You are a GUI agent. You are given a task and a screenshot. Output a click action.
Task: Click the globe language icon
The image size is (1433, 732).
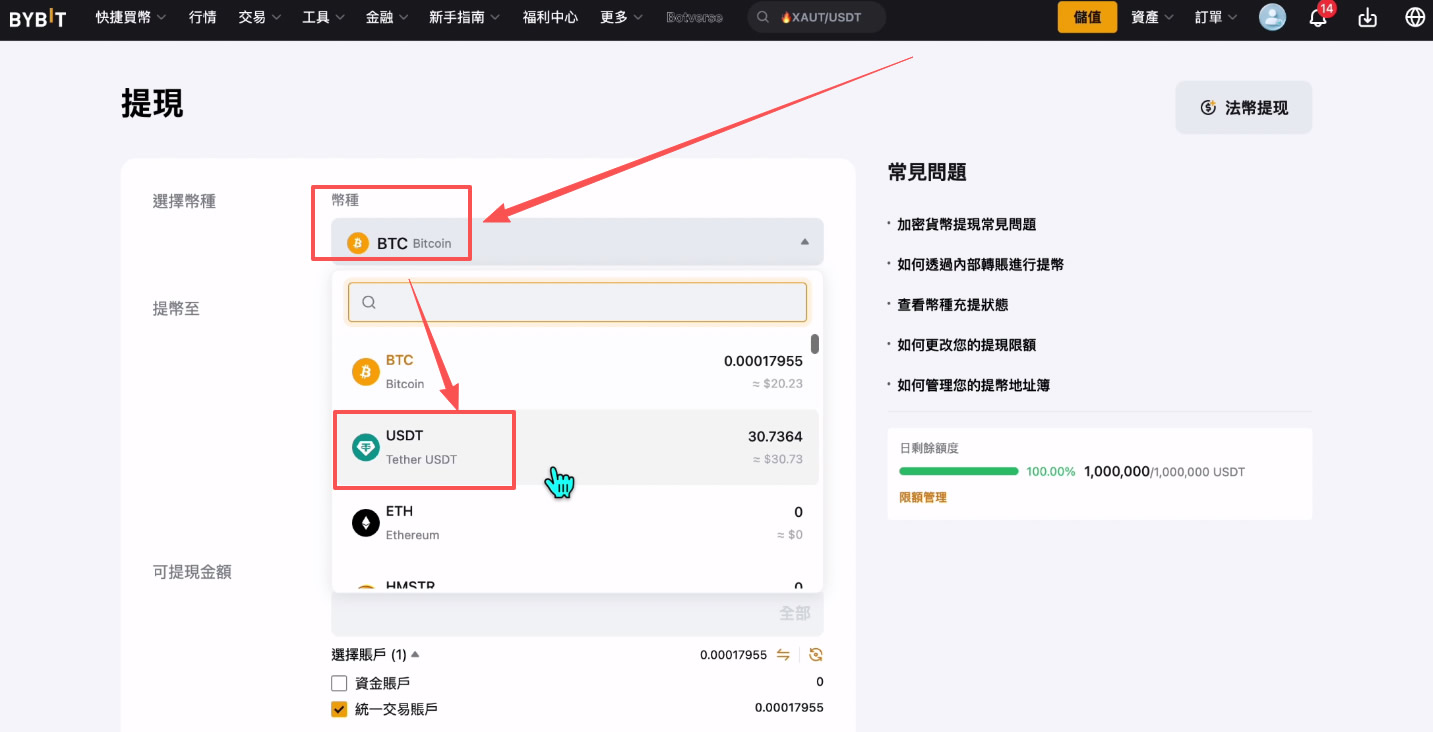[1413, 17]
